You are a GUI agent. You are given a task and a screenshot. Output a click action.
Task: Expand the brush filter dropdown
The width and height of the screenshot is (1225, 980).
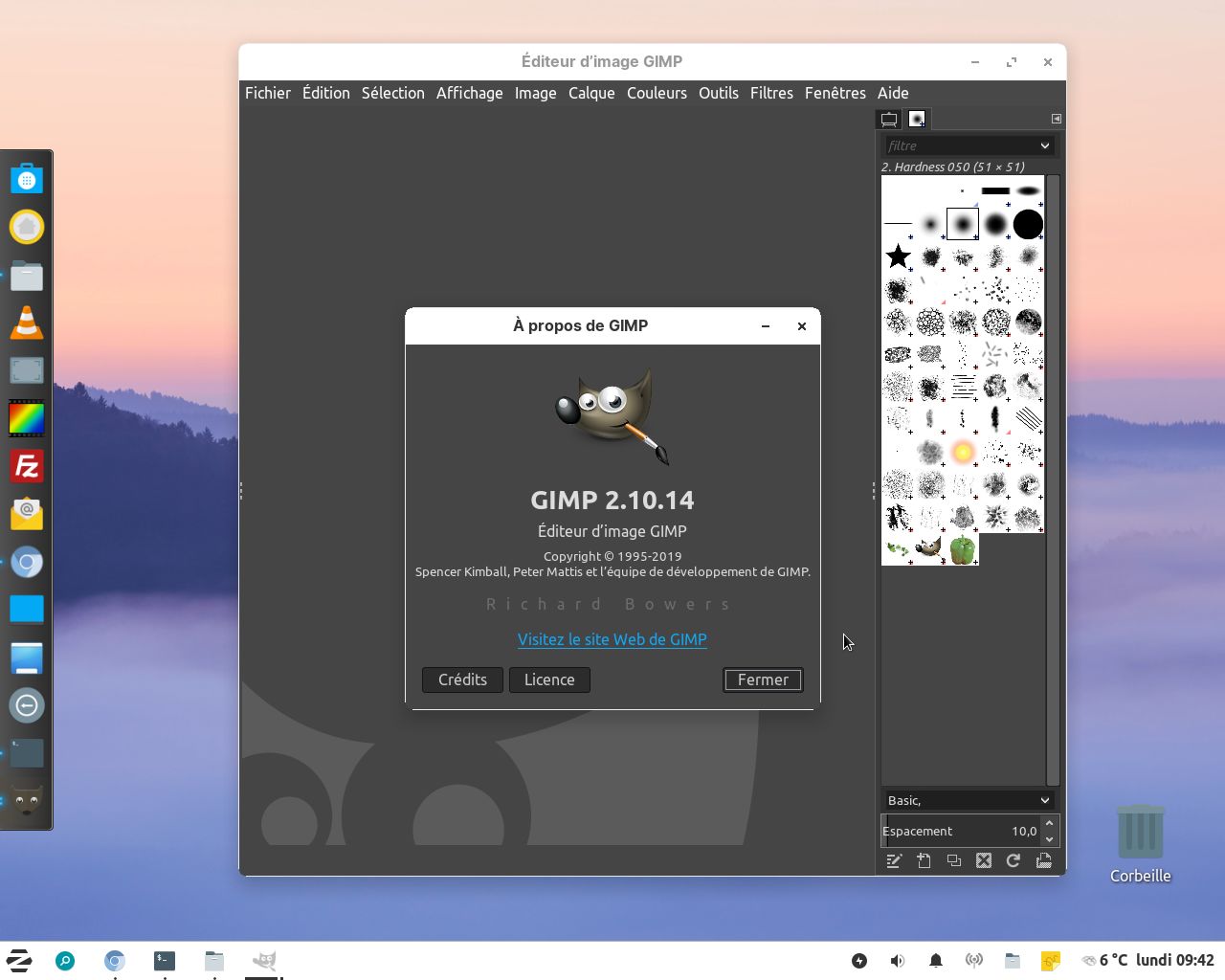1044,145
